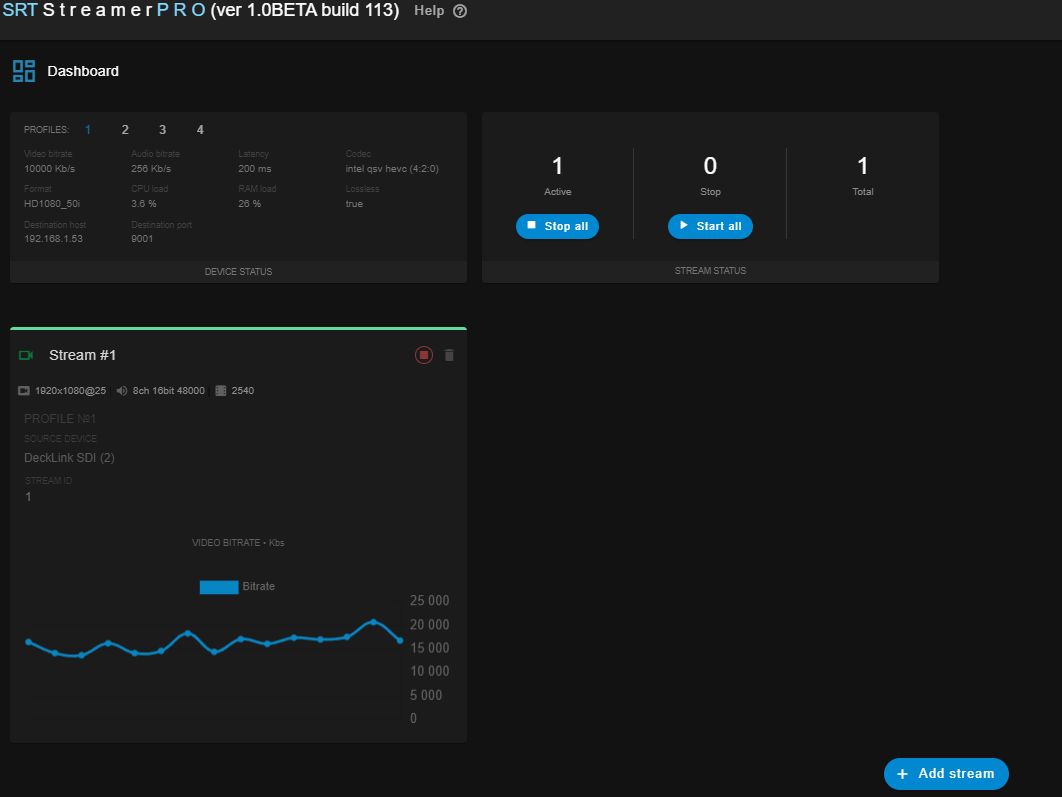The image size is (1062, 797).
Task: Click latency value 200 ms
Action: coord(255,169)
